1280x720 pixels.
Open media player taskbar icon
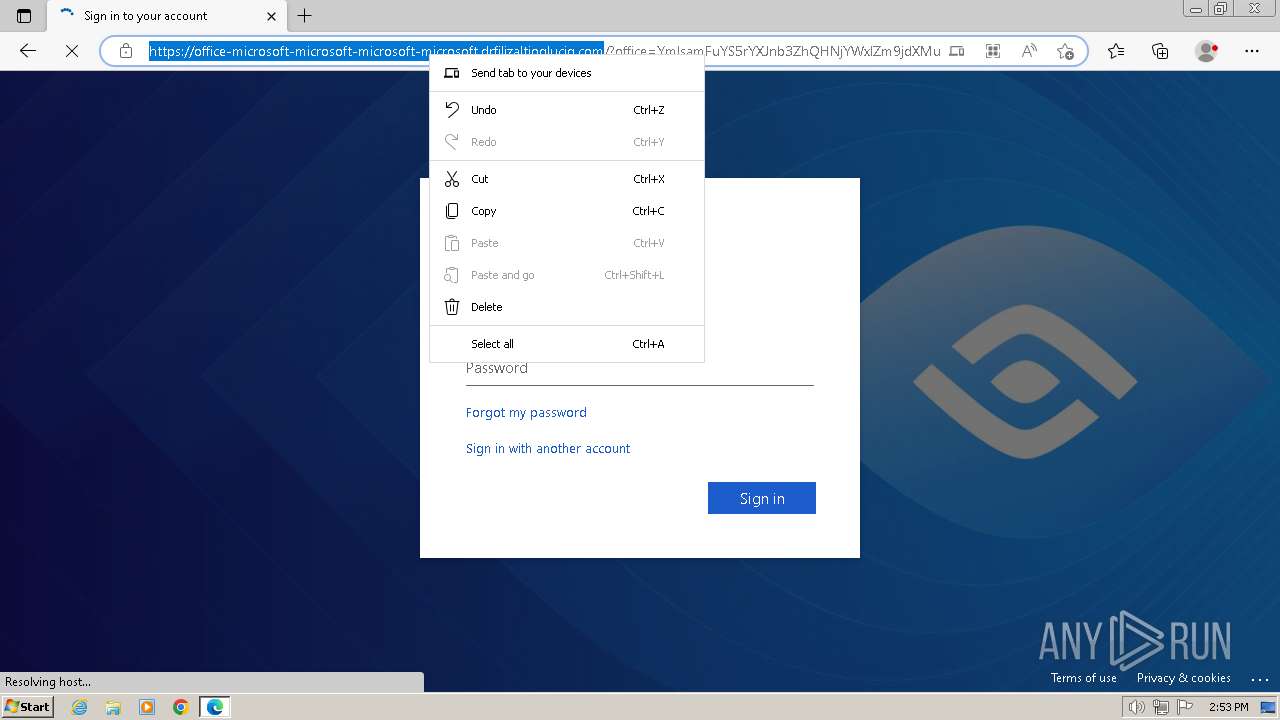147,707
